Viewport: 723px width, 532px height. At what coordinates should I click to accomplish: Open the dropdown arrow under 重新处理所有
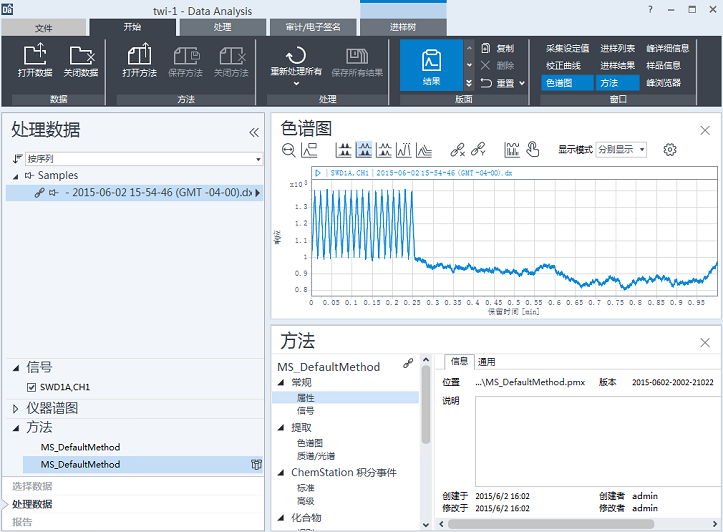click(x=296, y=83)
